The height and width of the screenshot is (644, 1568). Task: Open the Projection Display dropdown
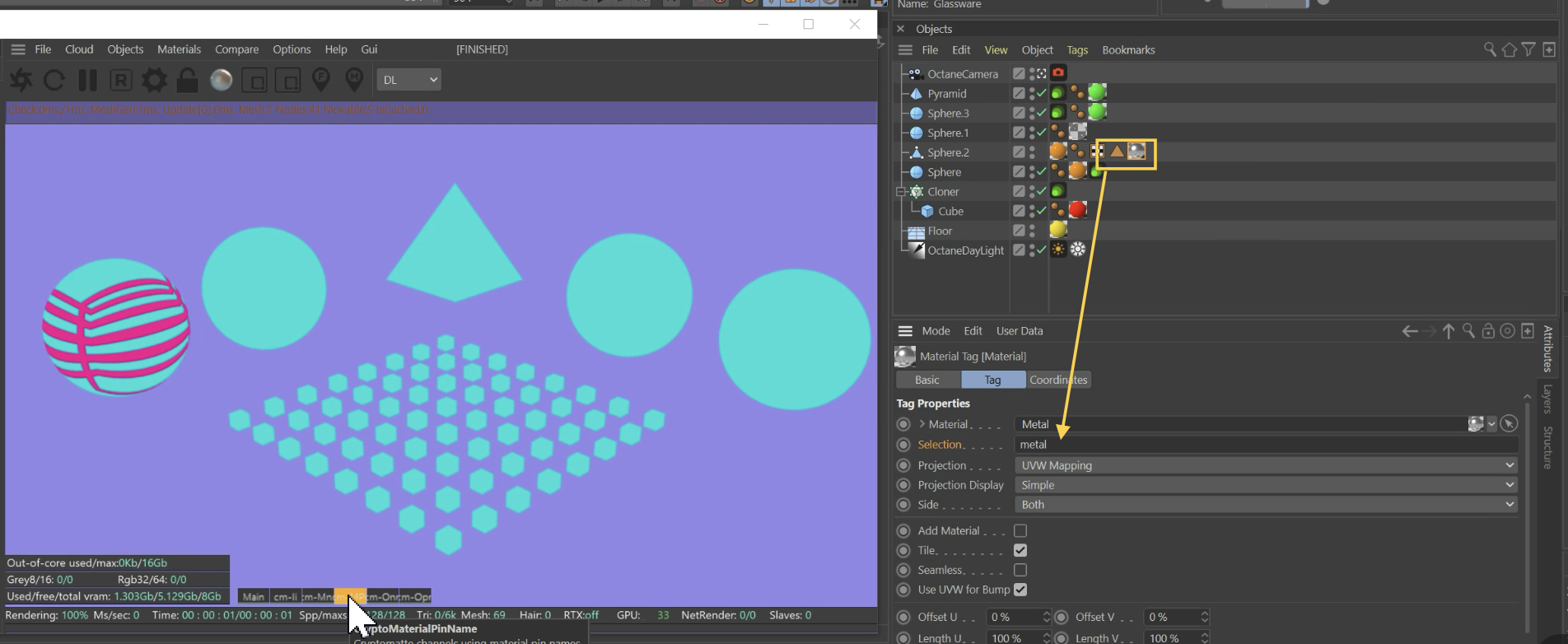click(1266, 485)
